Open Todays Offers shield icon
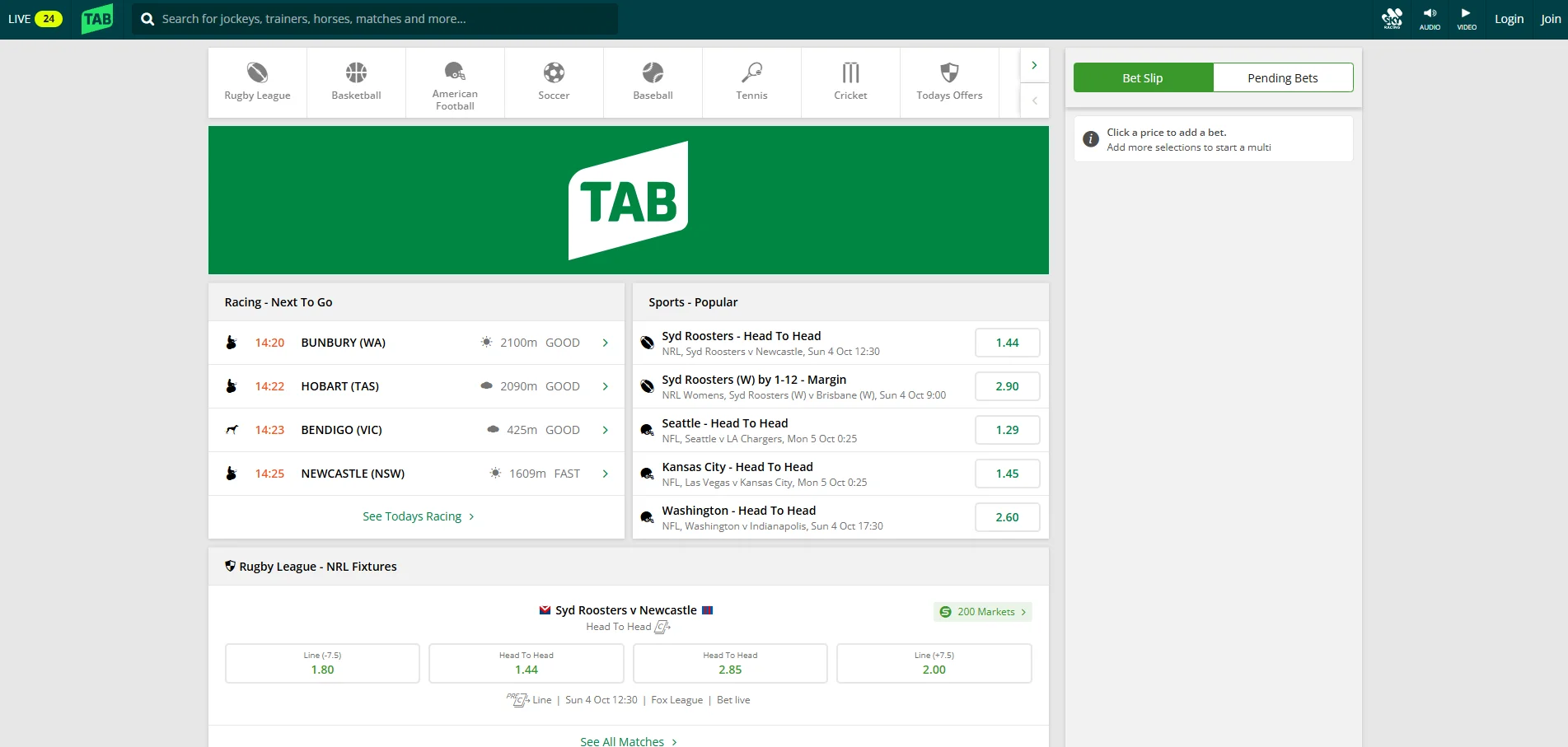Viewport: 1568px width, 747px height. [949, 72]
